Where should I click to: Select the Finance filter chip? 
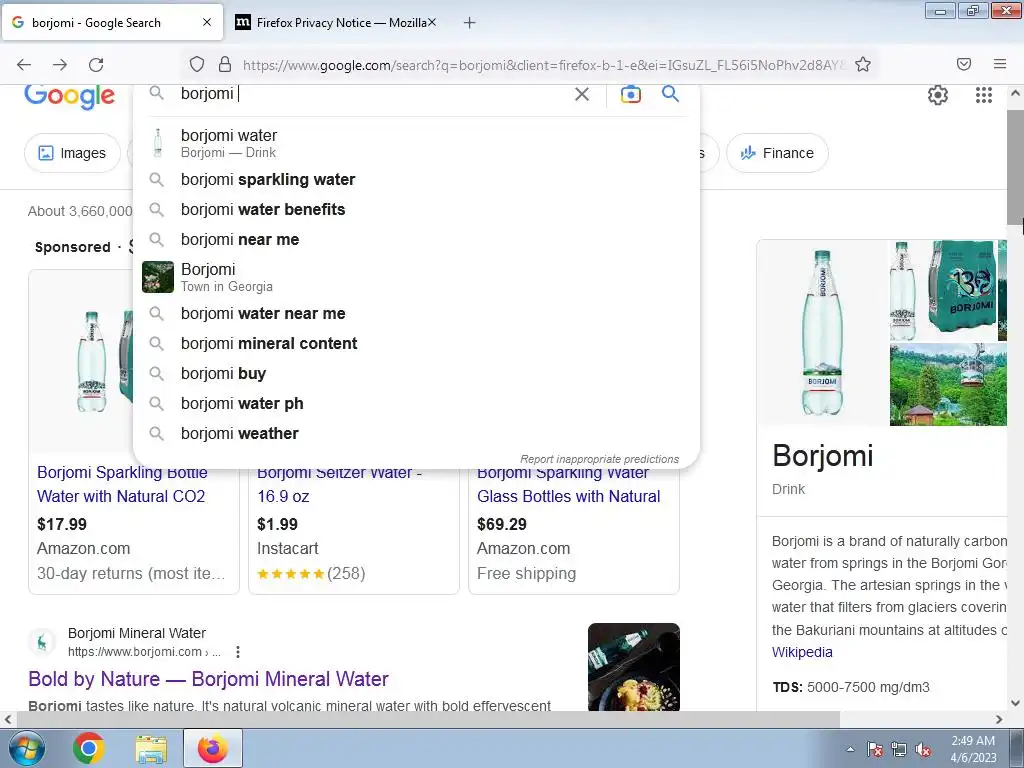[777, 153]
